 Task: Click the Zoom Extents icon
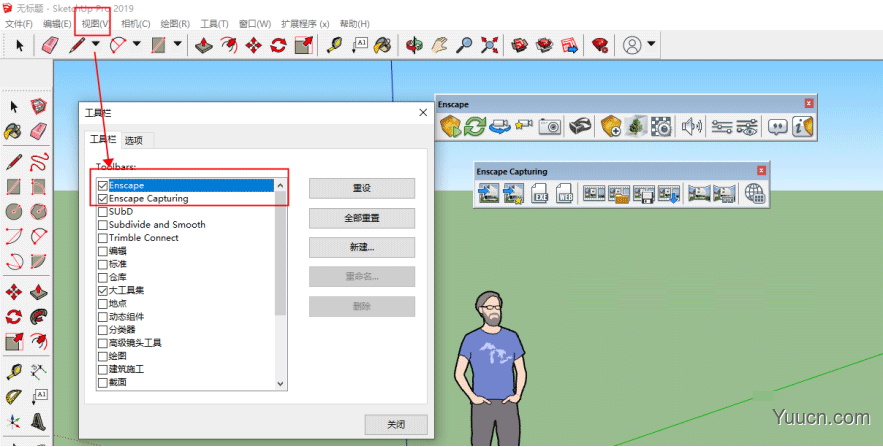[x=489, y=45]
